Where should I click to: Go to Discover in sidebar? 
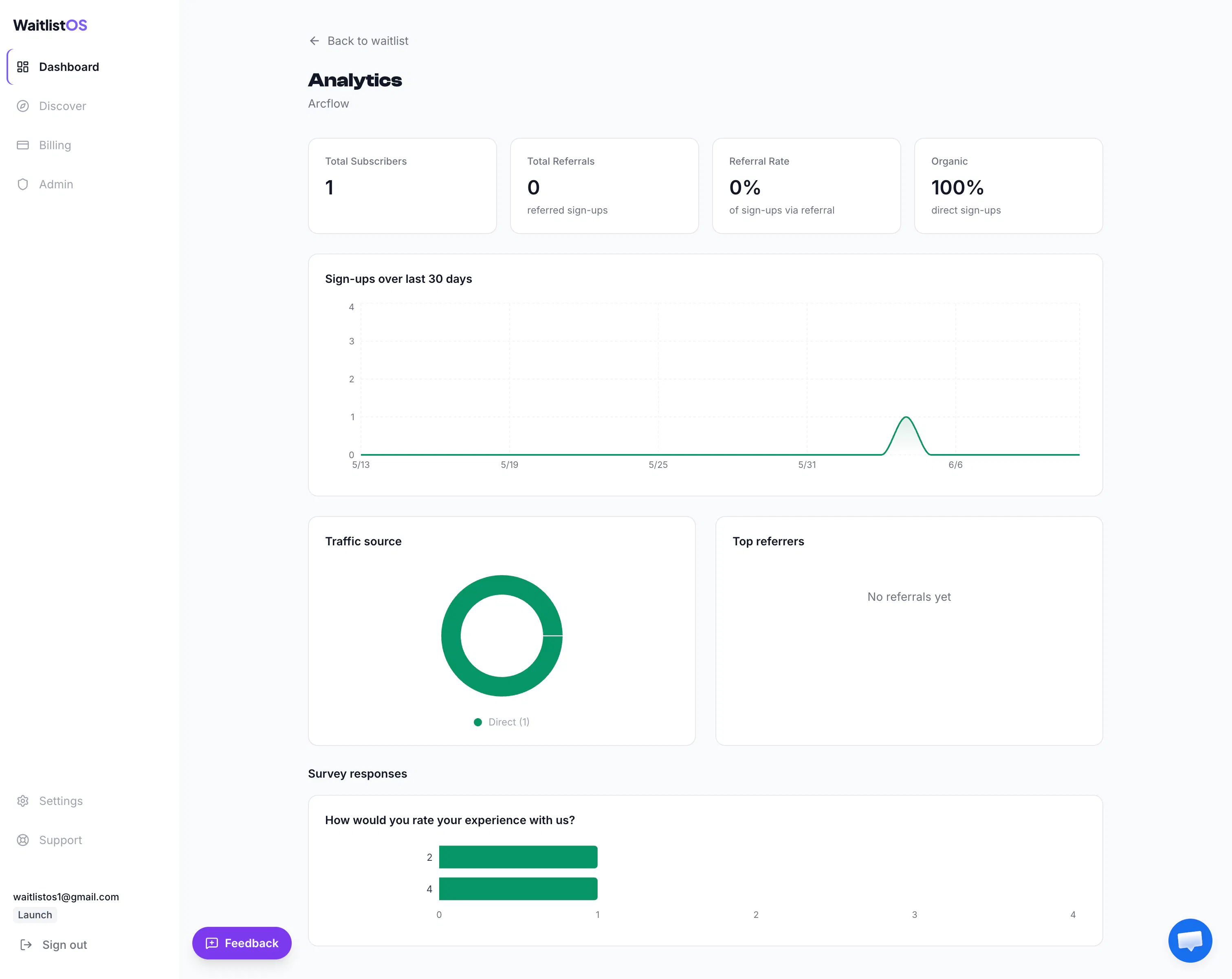pyautogui.click(x=90, y=106)
